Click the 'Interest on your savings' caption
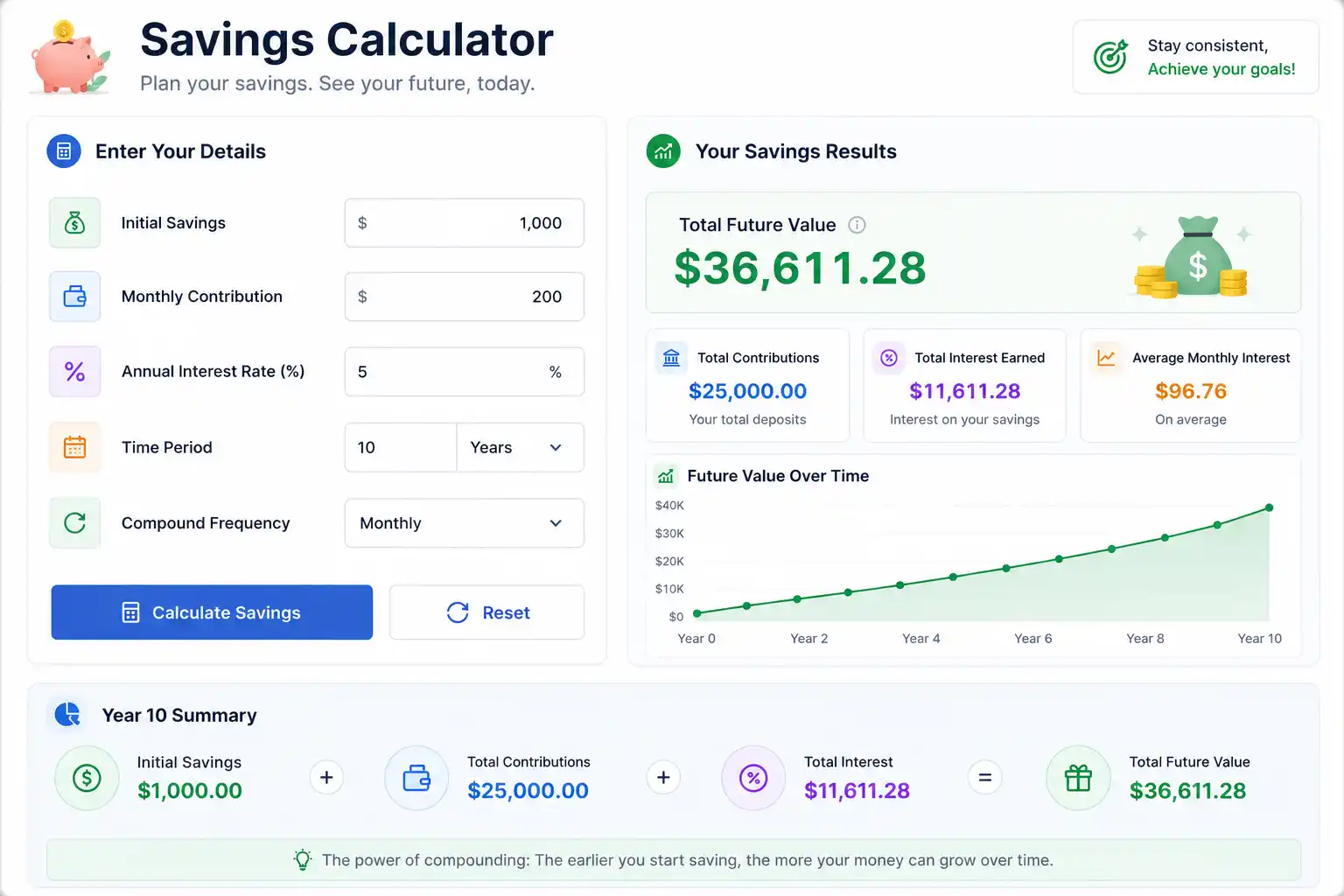 964,419
